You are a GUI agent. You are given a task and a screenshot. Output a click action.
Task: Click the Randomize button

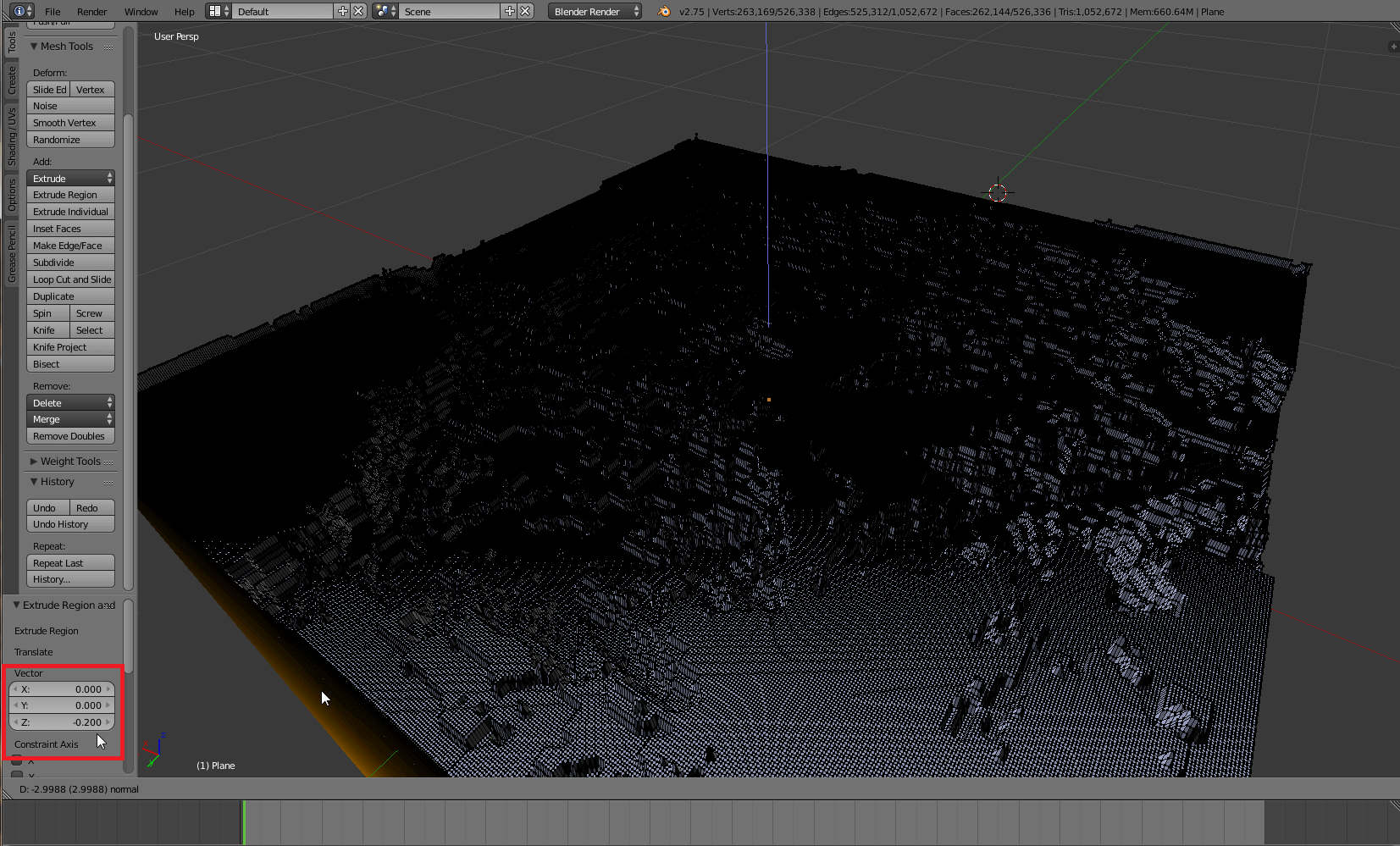tap(70, 140)
